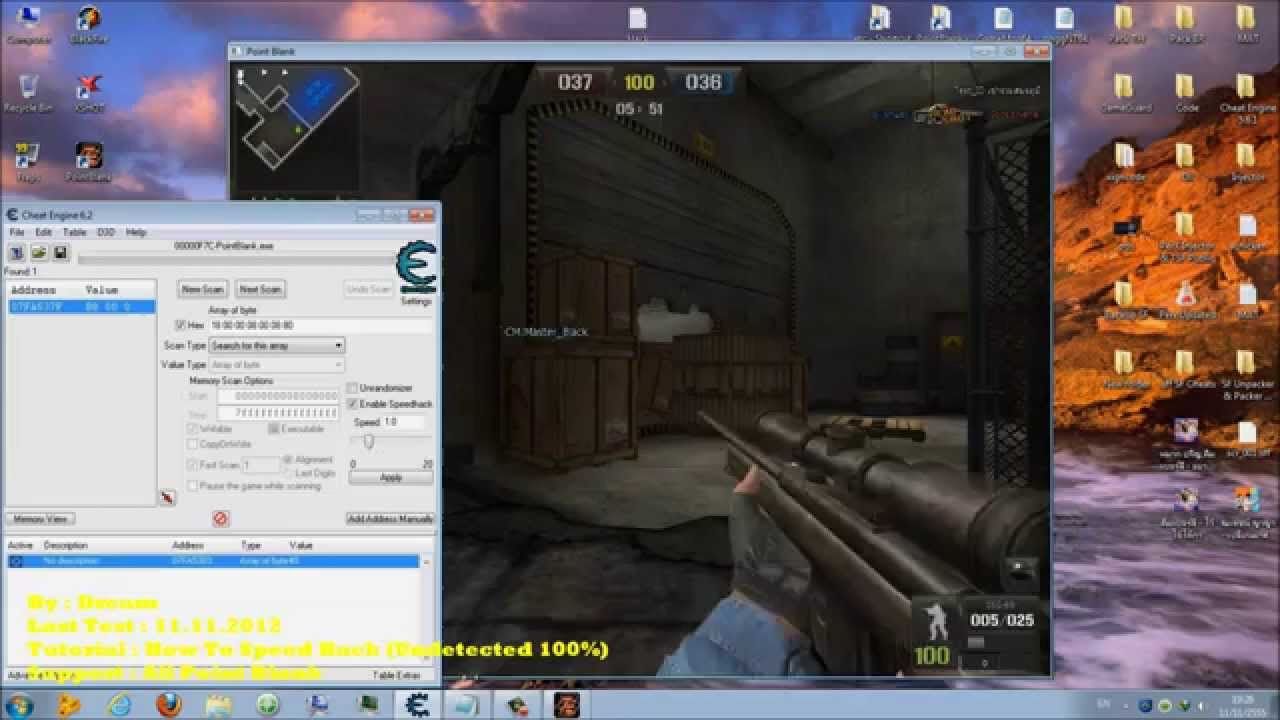Open the Value Type dropdown
The image size is (1280, 720).
[277, 365]
